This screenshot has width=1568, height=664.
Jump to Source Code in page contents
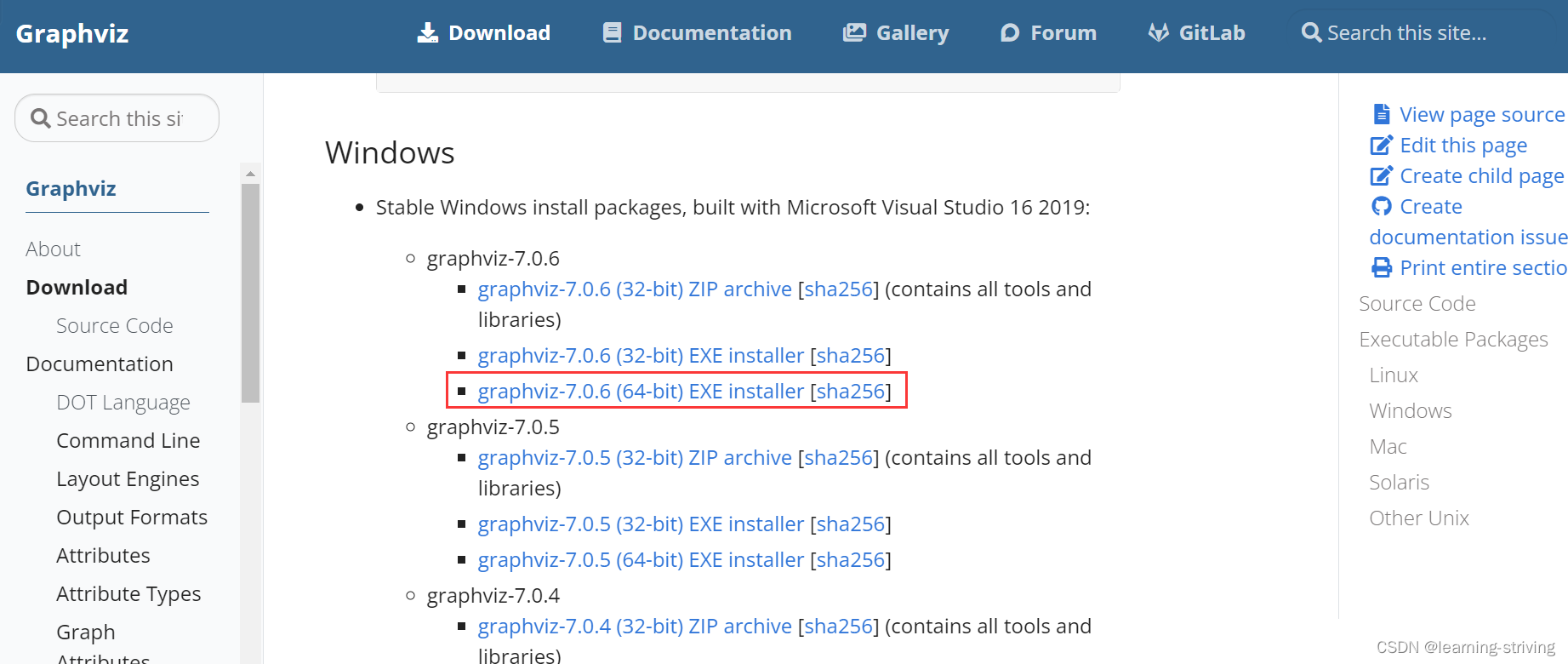(x=1417, y=303)
